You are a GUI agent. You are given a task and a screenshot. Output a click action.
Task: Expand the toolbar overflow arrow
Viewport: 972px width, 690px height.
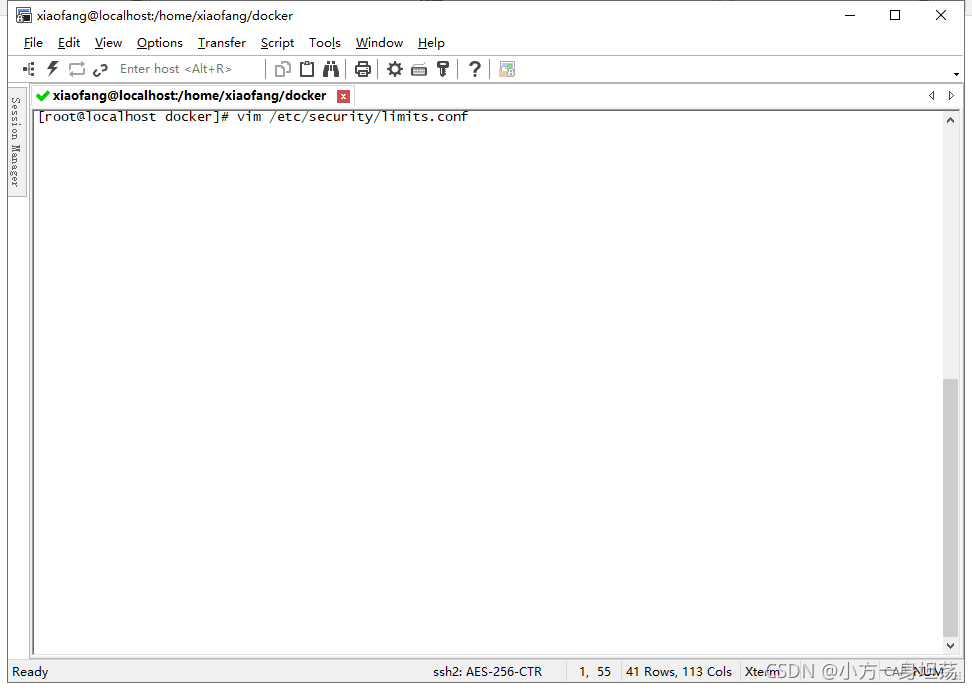(957, 74)
